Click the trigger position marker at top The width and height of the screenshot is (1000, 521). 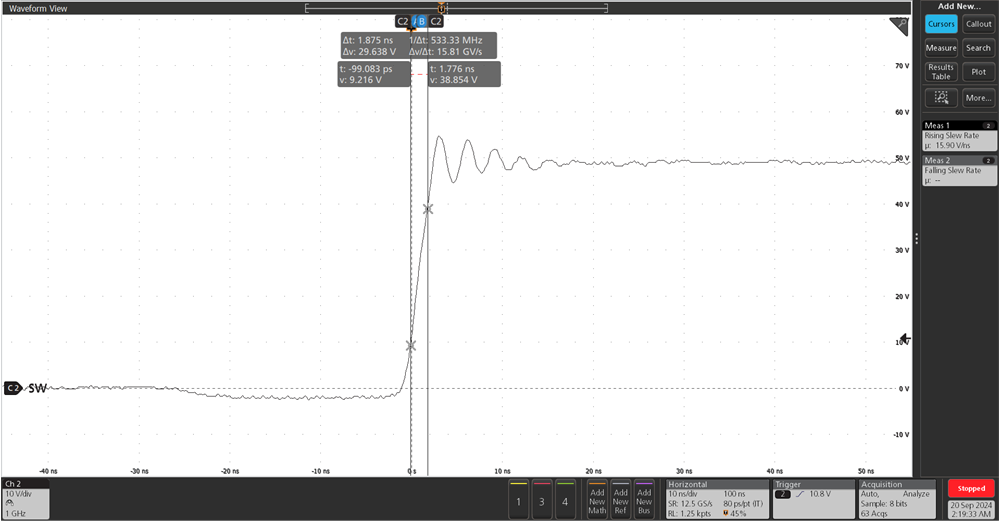441,8
